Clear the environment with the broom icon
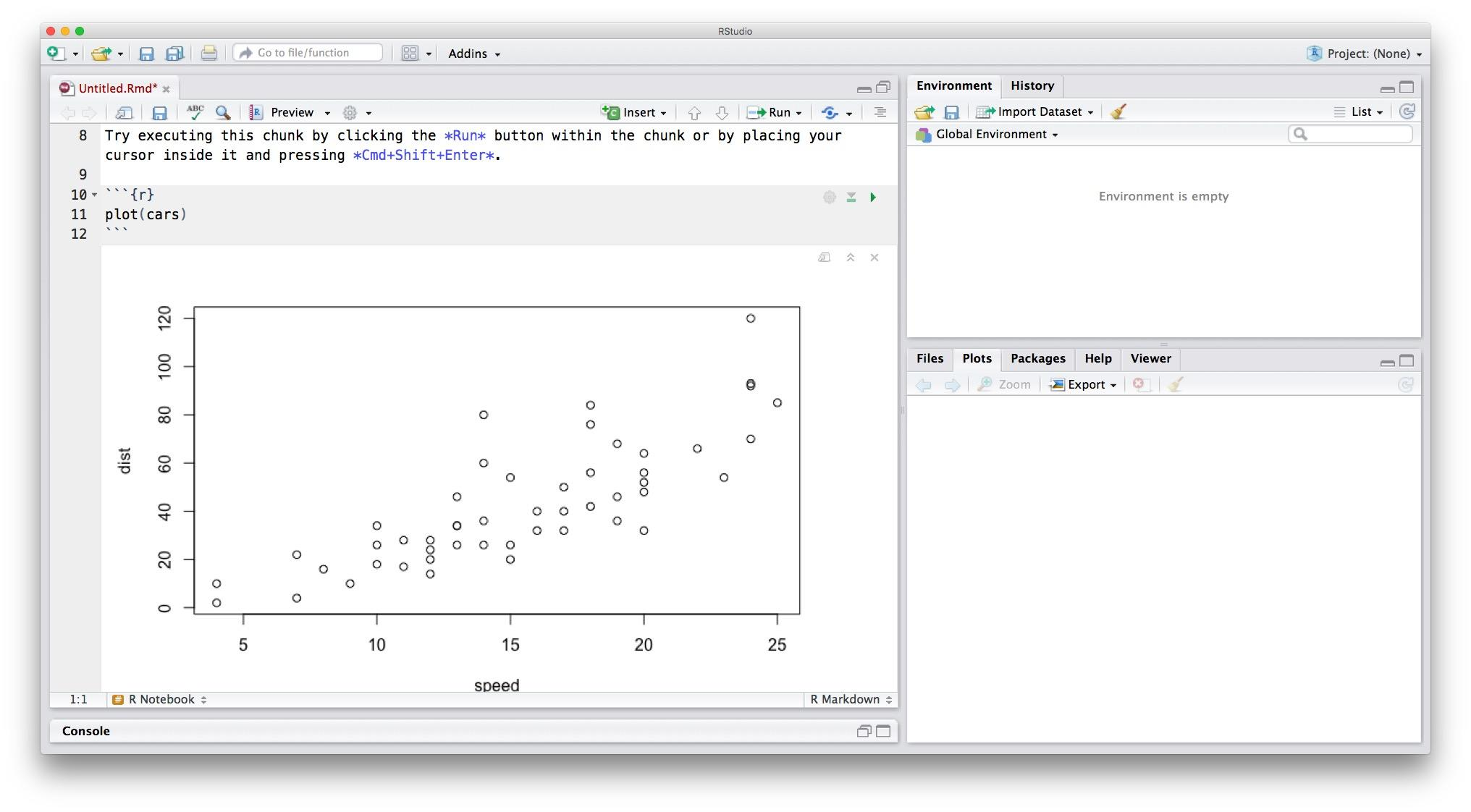This screenshot has height=812, width=1471. [x=1118, y=111]
